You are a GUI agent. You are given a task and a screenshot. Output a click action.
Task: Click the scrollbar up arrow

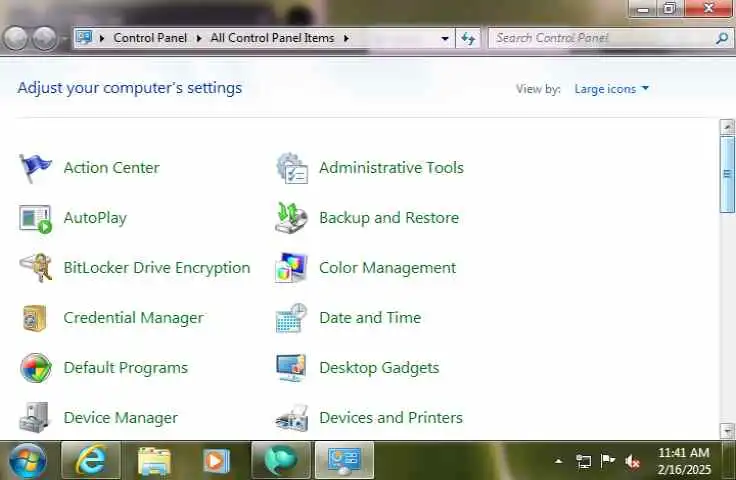727,127
